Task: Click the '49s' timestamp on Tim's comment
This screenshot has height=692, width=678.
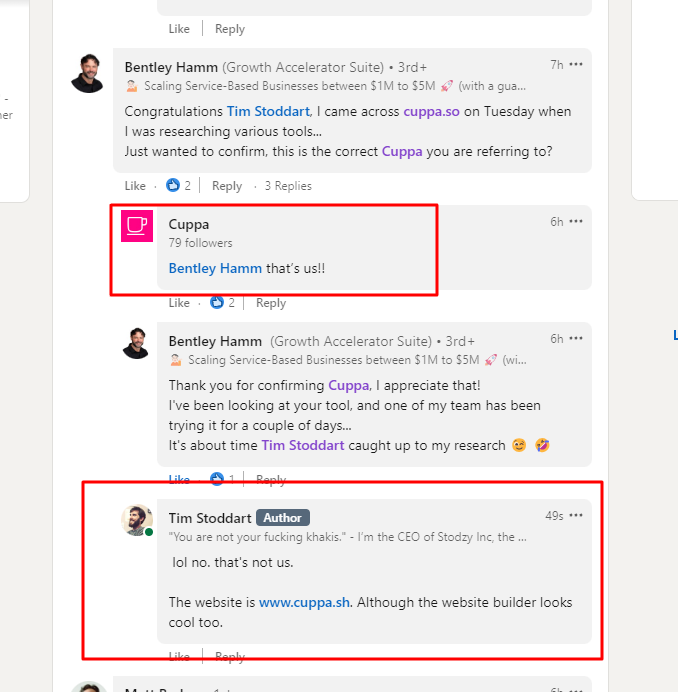Action: click(554, 515)
